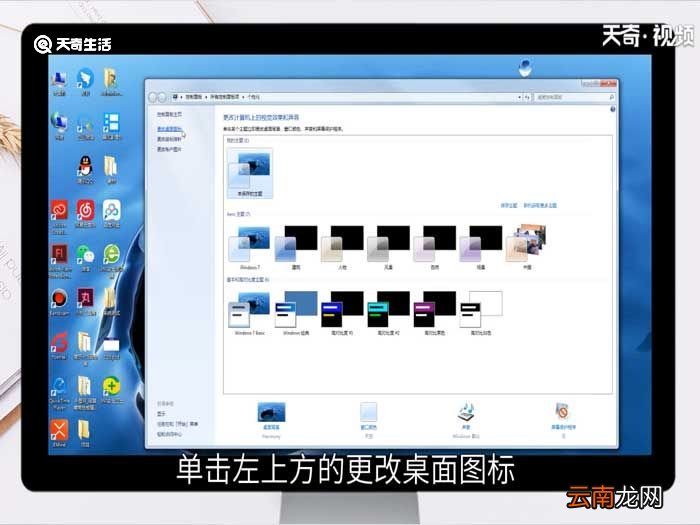Image resolution: width=700 pixels, height=525 pixels.
Task: Click Ease of Access Center sidebar link
Action: [x=169, y=434]
